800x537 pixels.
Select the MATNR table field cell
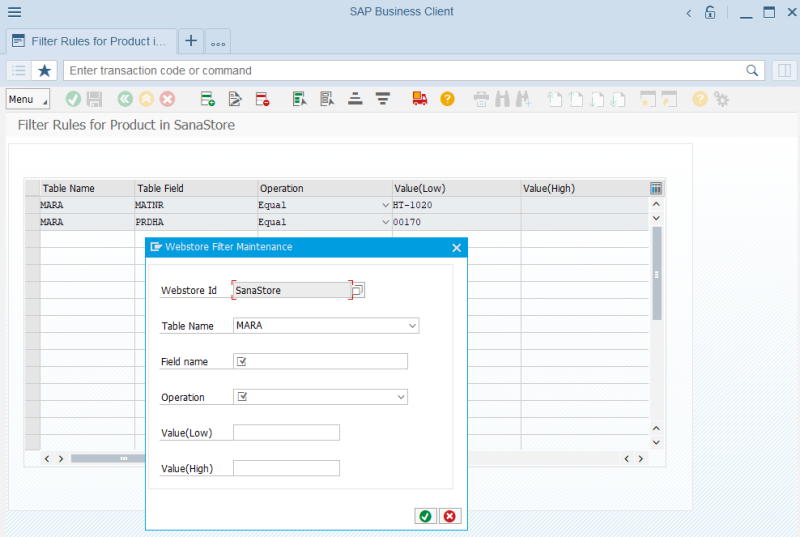(x=196, y=205)
